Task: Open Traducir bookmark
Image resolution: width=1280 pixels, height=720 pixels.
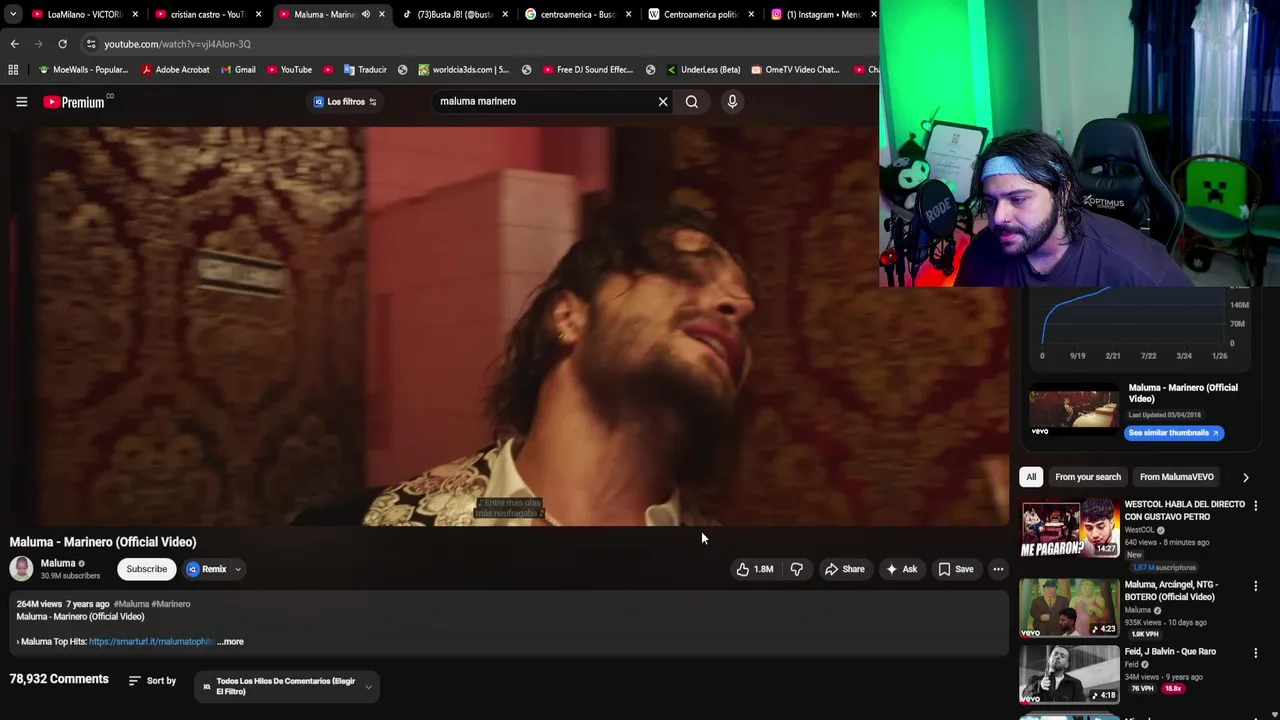Action: click(x=365, y=70)
